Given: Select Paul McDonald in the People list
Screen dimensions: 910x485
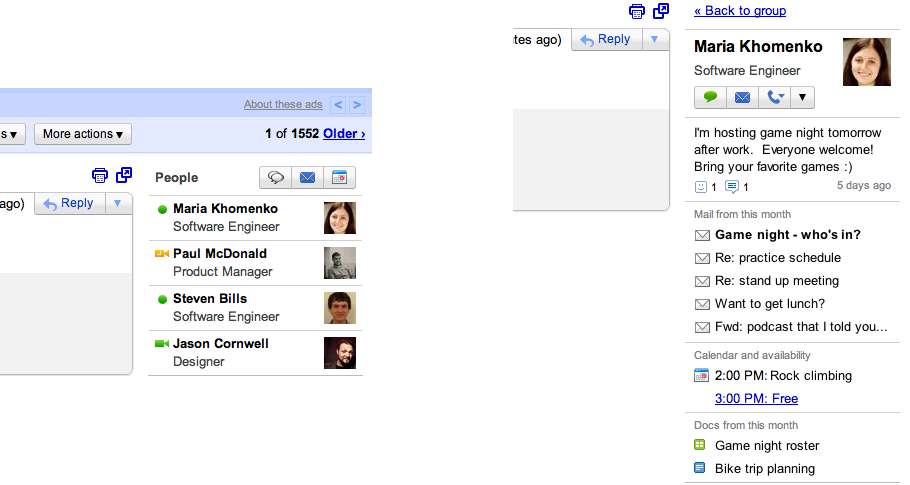Looking at the screenshot, I should click(x=220, y=254).
